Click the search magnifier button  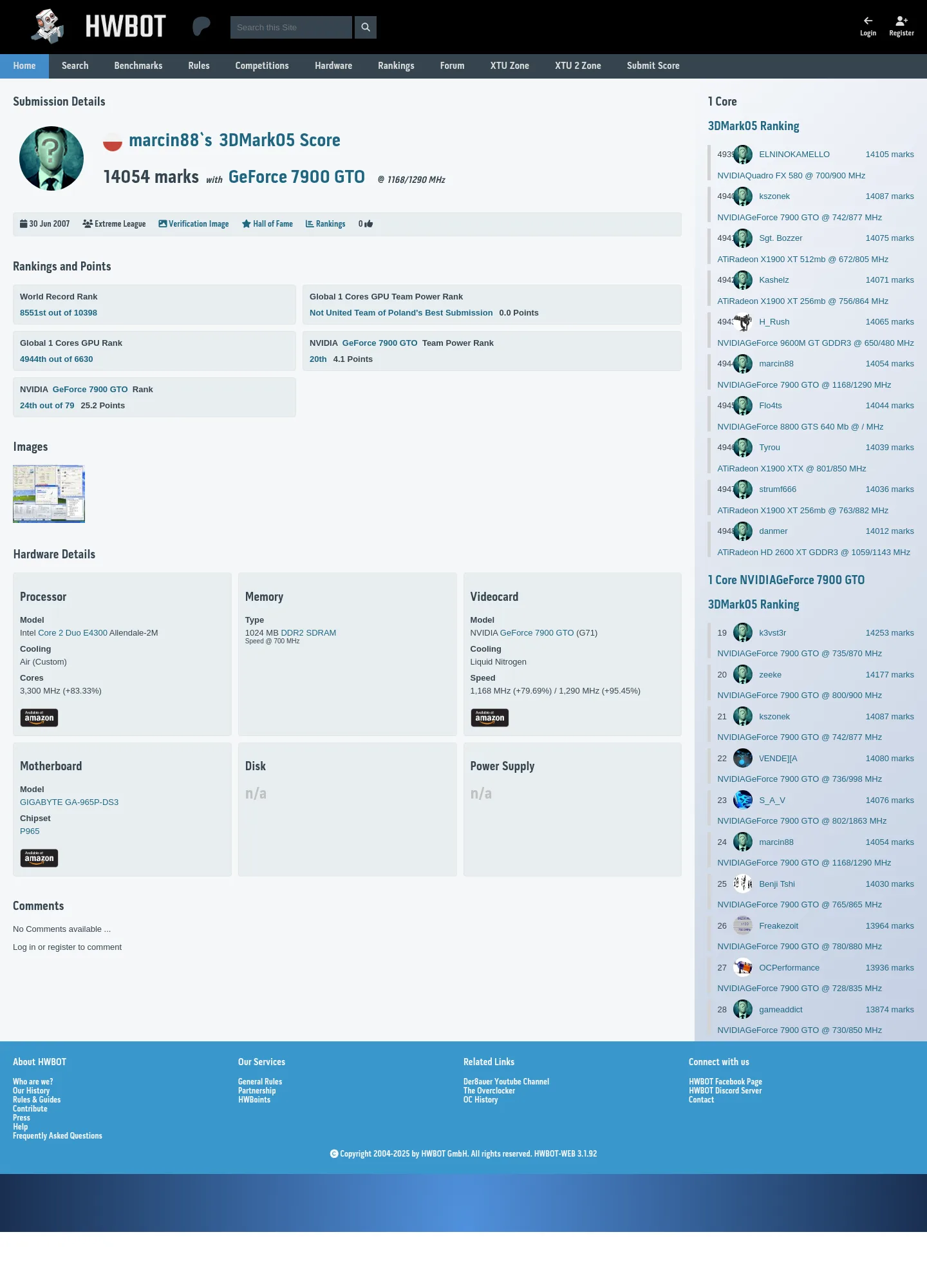point(366,27)
